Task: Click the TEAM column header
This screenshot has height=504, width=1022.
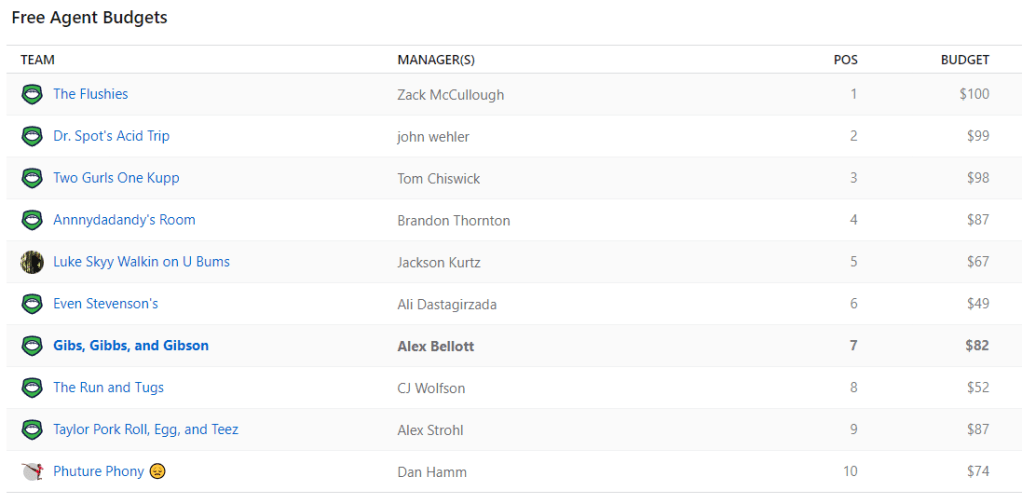Action: tap(38, 60)
